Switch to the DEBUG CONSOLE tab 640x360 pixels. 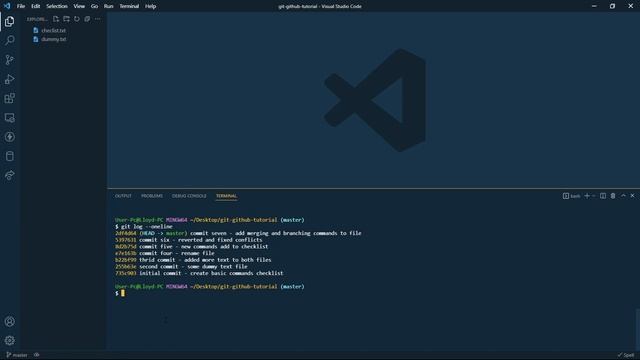point(189,196)
